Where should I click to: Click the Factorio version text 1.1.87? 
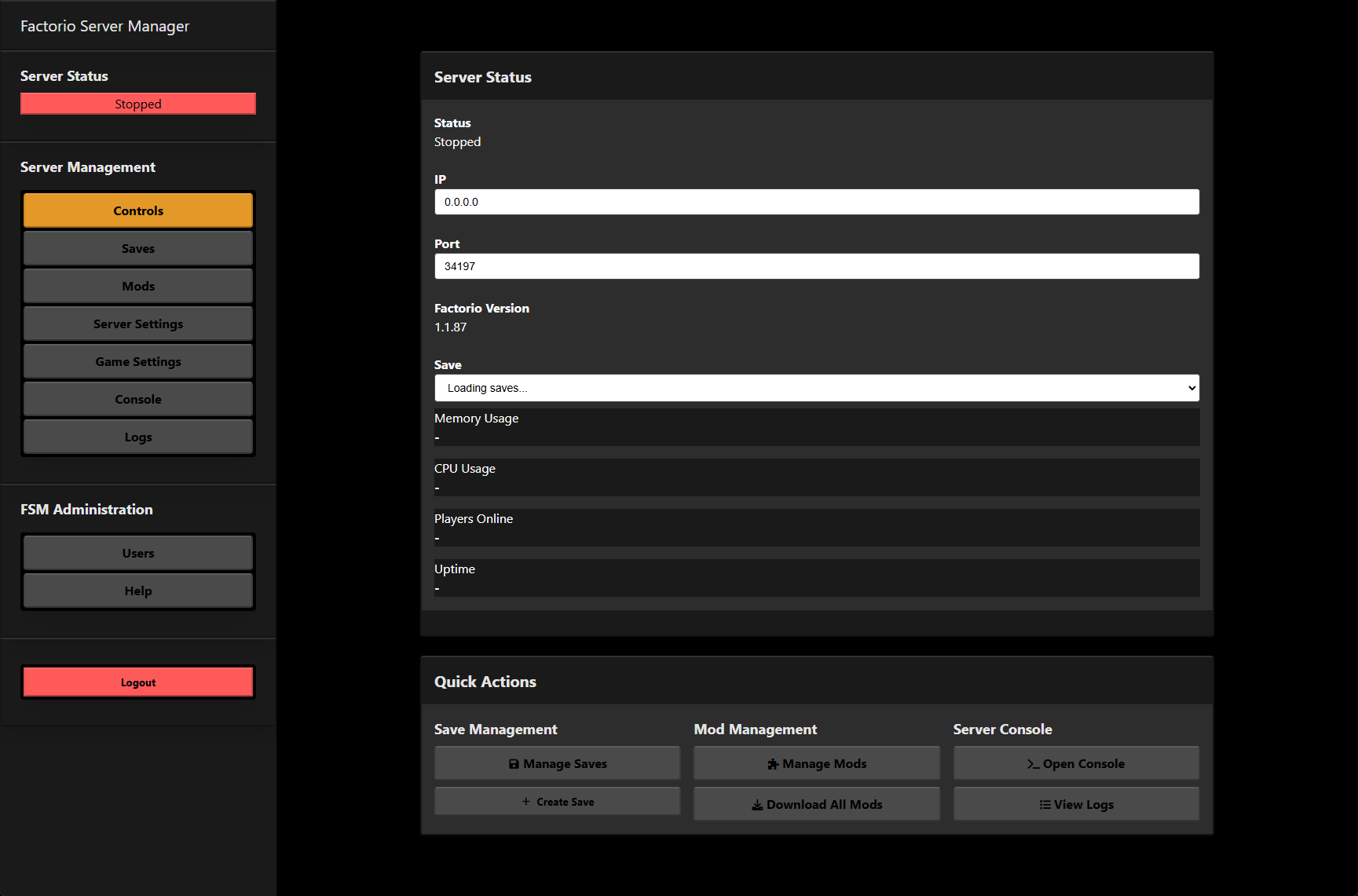pos(451,327)
